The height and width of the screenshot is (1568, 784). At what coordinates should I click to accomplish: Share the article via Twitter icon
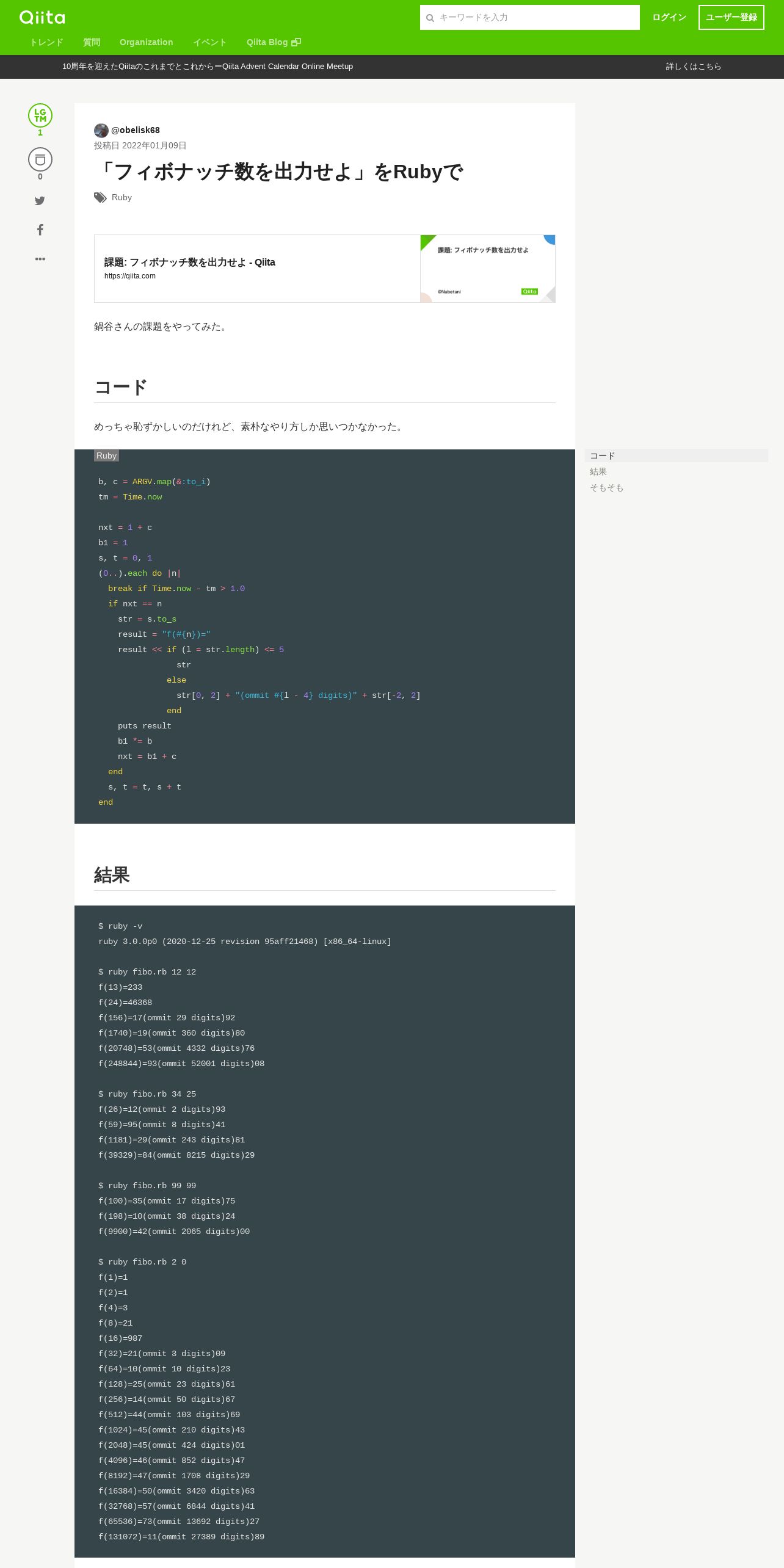(x=40, y=201)
